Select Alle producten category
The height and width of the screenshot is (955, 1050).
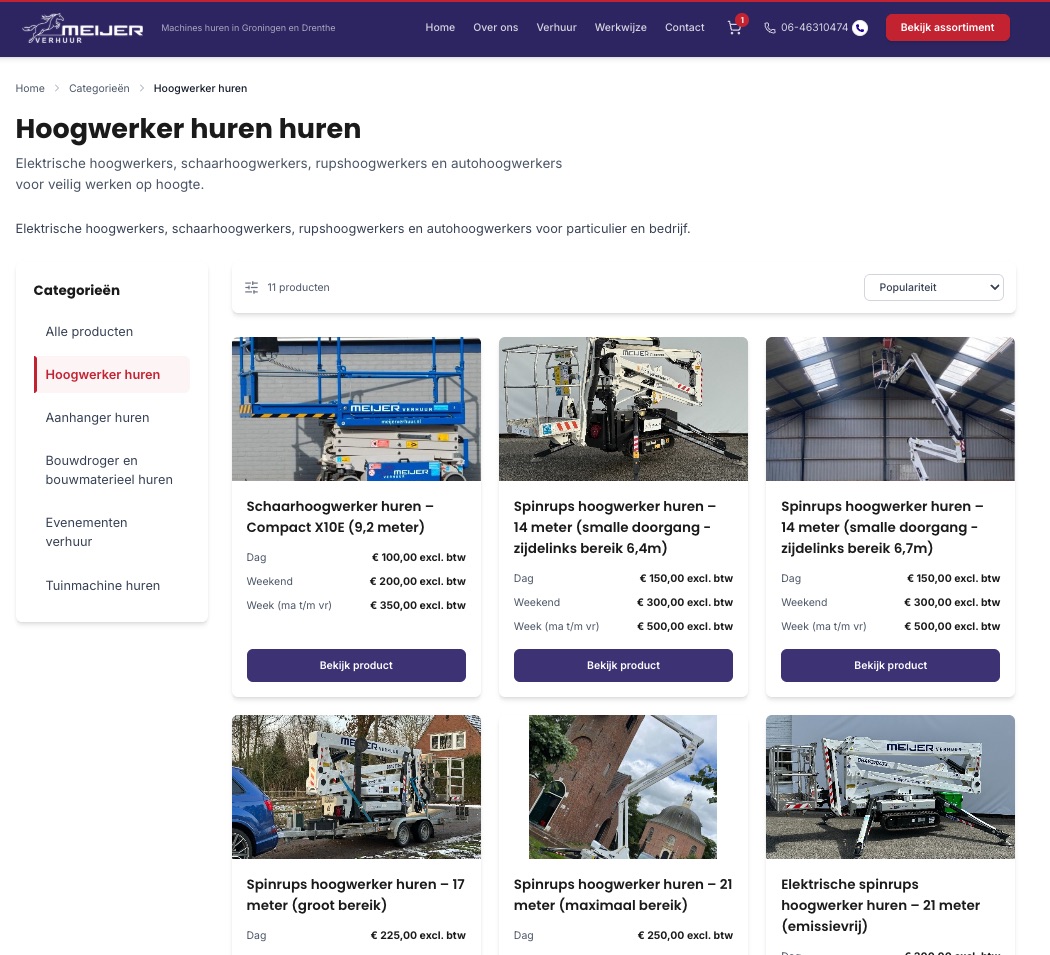(x=112, y=332)
